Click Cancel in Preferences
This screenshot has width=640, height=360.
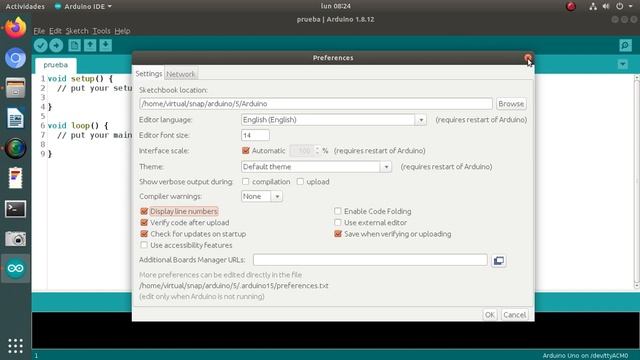coord(515,315)
